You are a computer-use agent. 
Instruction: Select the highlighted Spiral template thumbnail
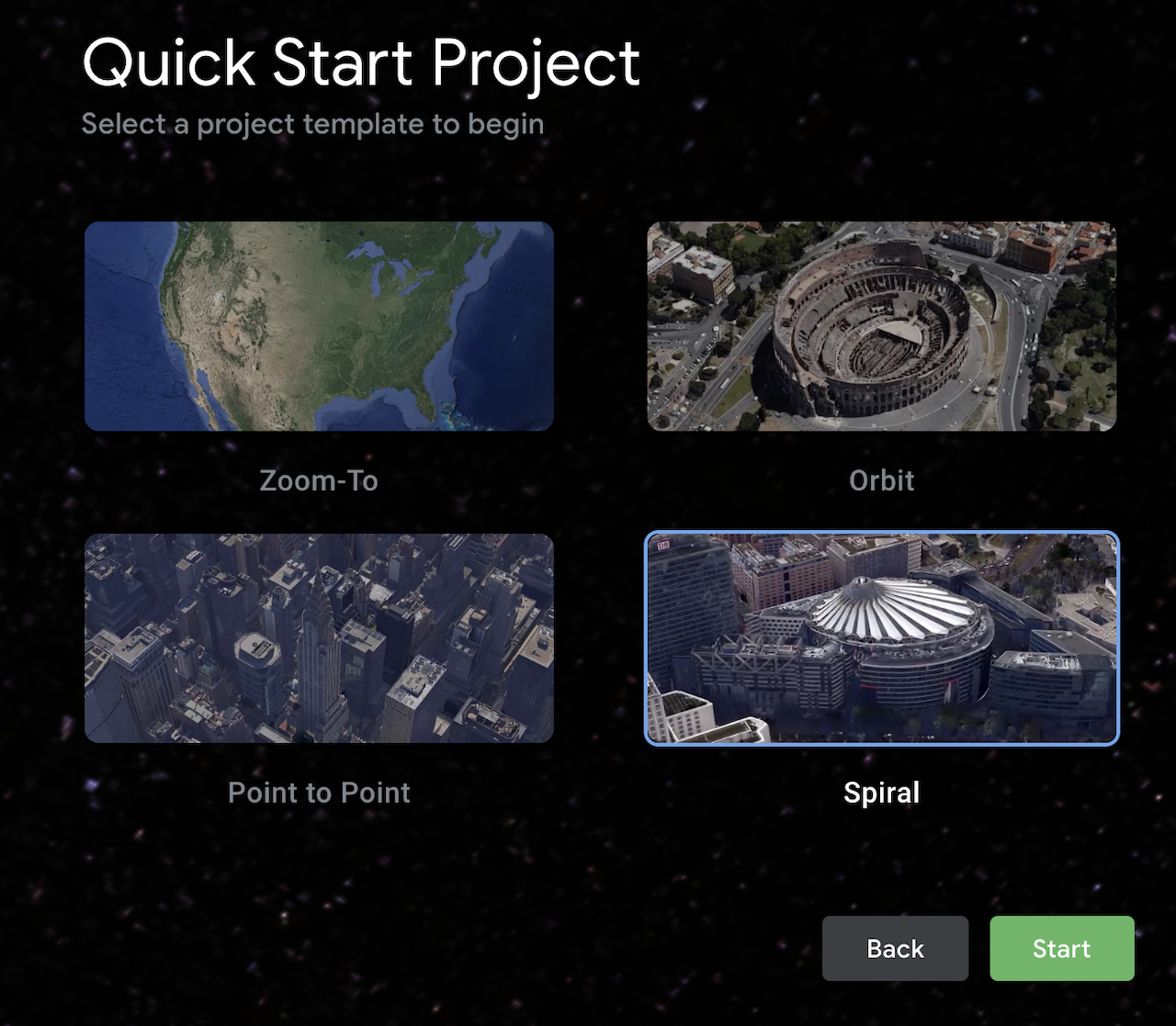[x=882, y=638]
